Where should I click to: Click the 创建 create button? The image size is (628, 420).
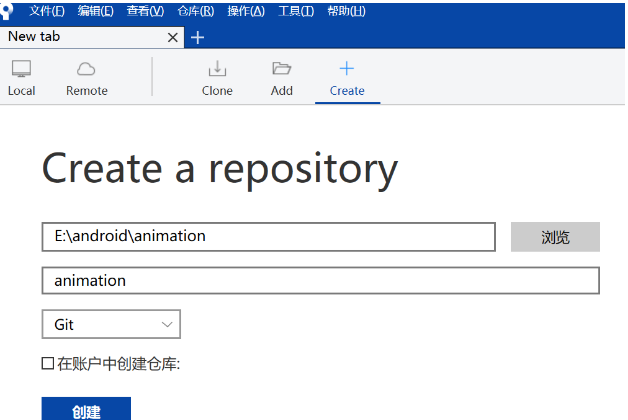[x=86, y=409]
